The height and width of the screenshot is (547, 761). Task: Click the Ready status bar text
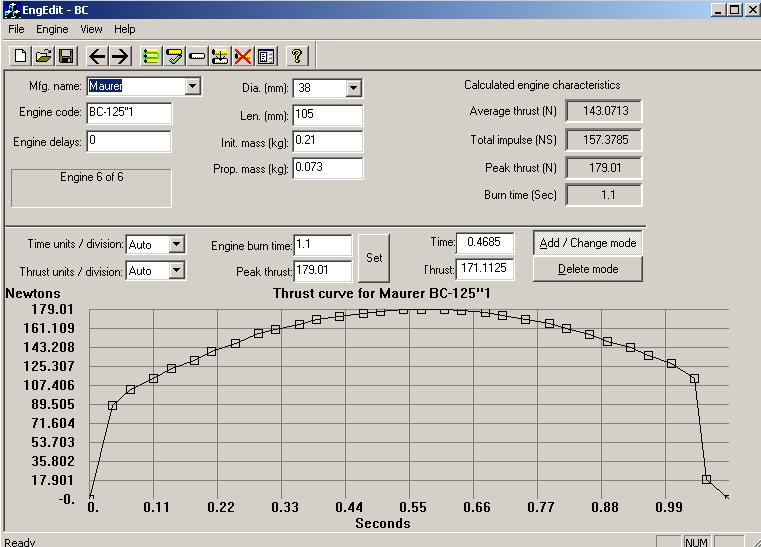click(20, 542)
